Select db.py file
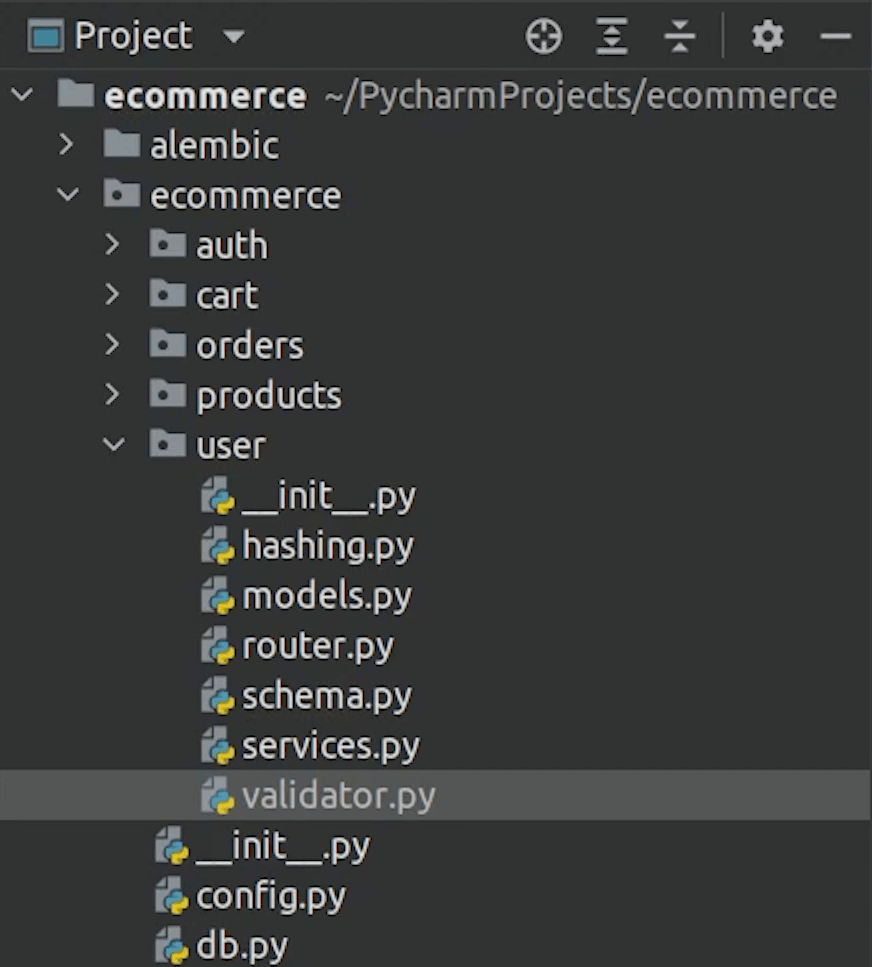This screenshot has width=872, height=967. 242,946
